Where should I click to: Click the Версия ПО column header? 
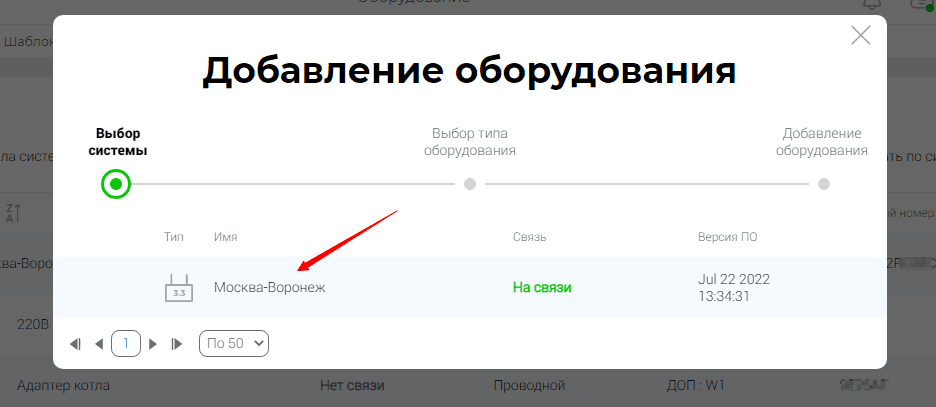click(728, 237)
